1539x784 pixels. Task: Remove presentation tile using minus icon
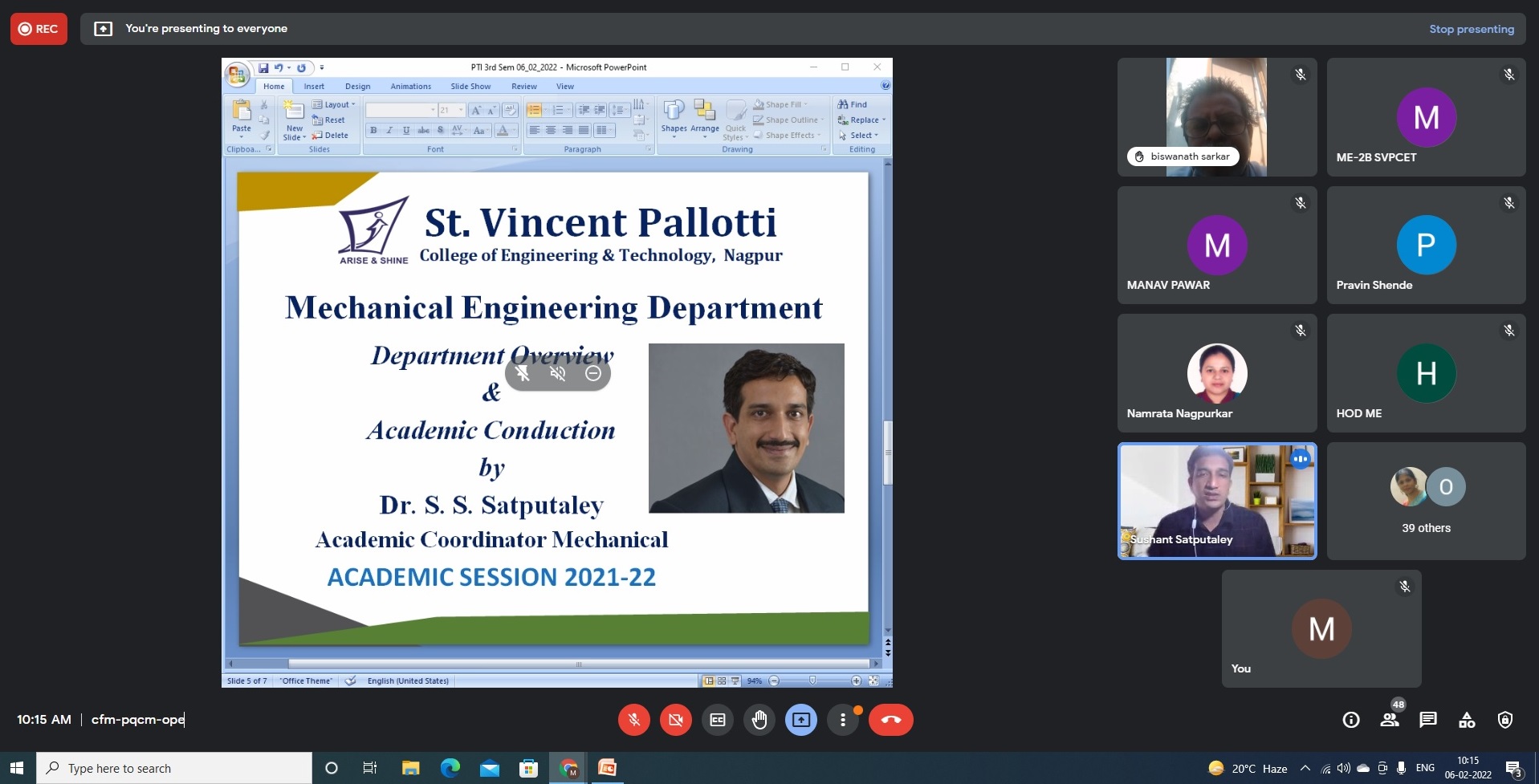point(593,373)
